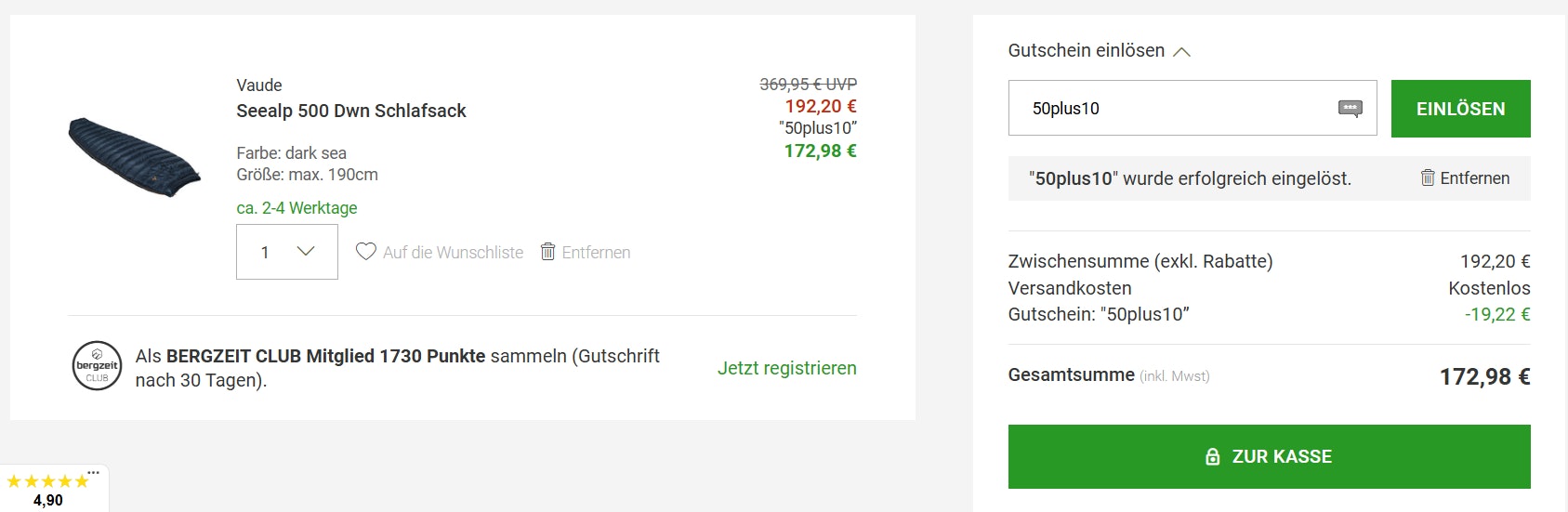Click the lock icon on Zur Kasse
The width and height of the screenshot is (1568, 512).
pos(1212,456)
